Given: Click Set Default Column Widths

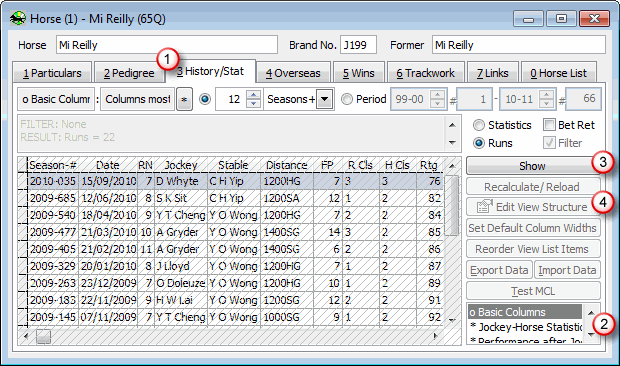Looking at the screenshot, I should pyautogui.click(x=533, y=228).
